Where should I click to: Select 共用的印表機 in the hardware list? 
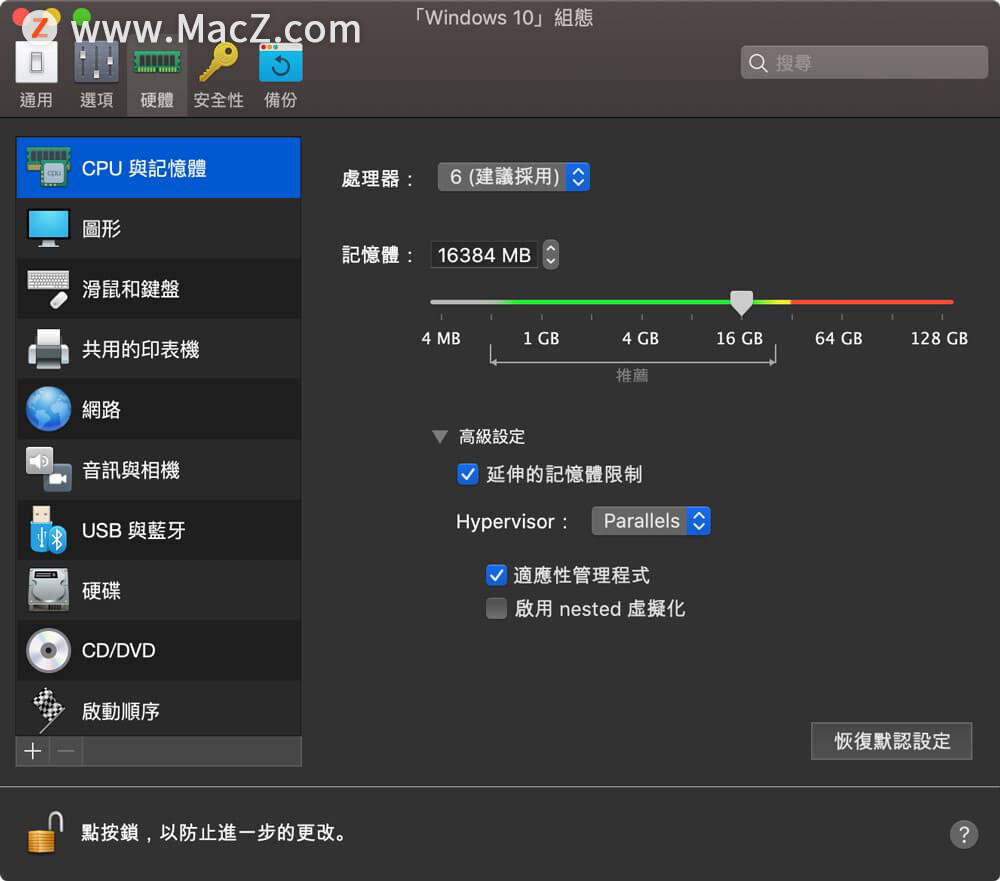pyautogui.click(x=158, y=349)
